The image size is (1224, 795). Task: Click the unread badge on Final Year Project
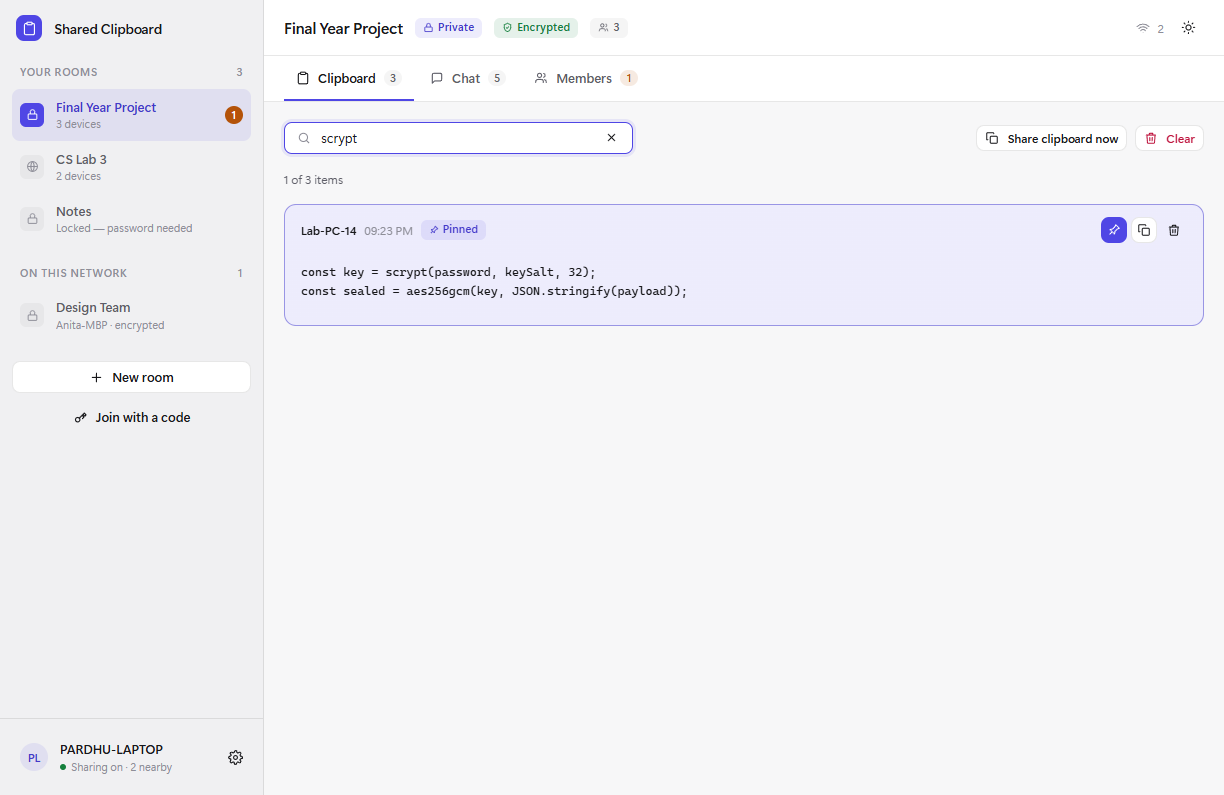click(x=234, y=115)
